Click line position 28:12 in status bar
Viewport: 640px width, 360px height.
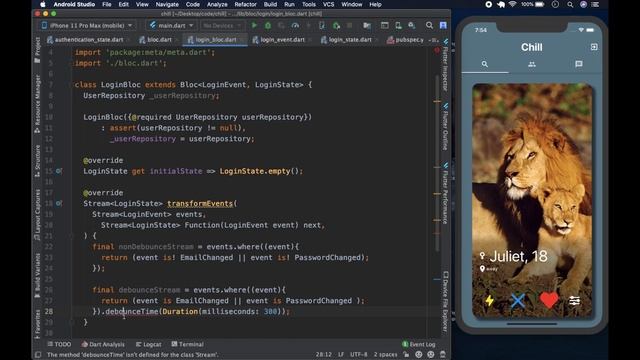[323, 354]
